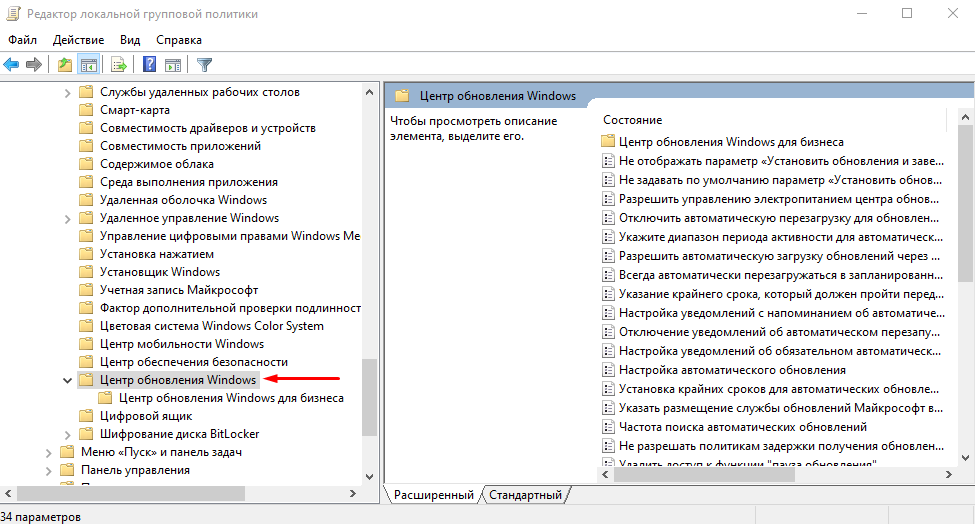Expand the Шифрование диска BitLocker node

67,434
